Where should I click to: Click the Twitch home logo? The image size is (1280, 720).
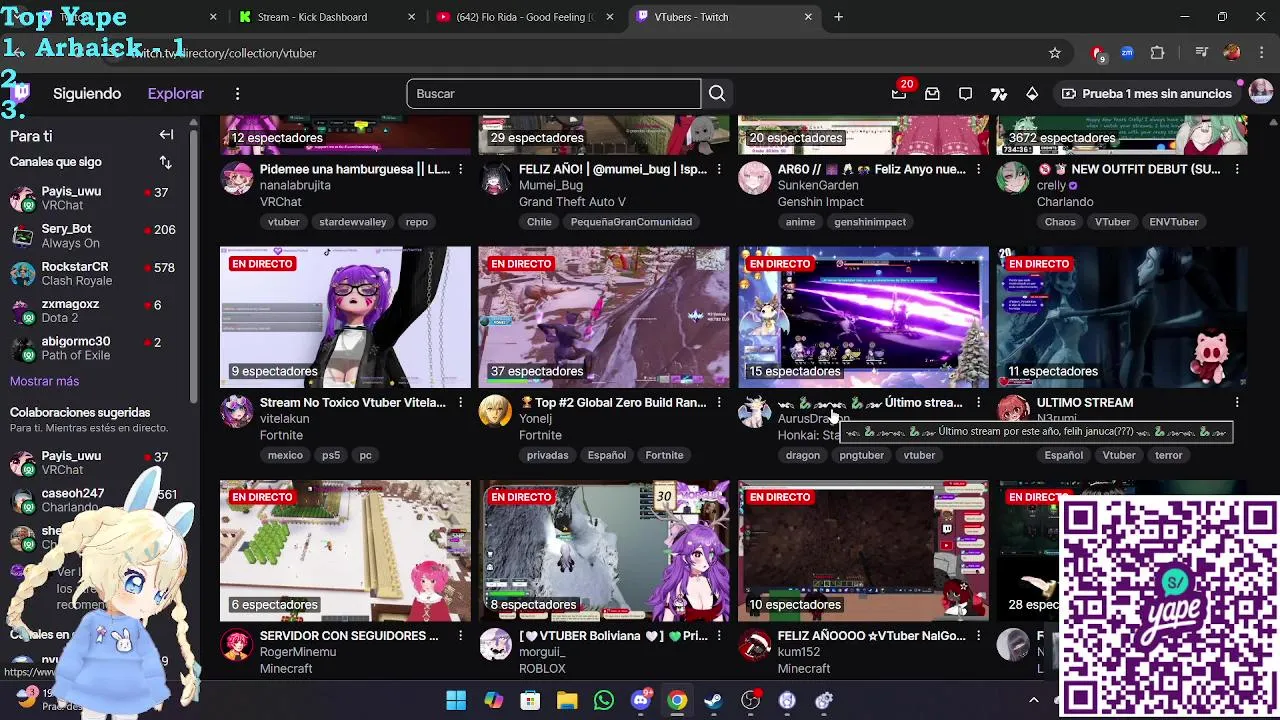pos(21,93)
